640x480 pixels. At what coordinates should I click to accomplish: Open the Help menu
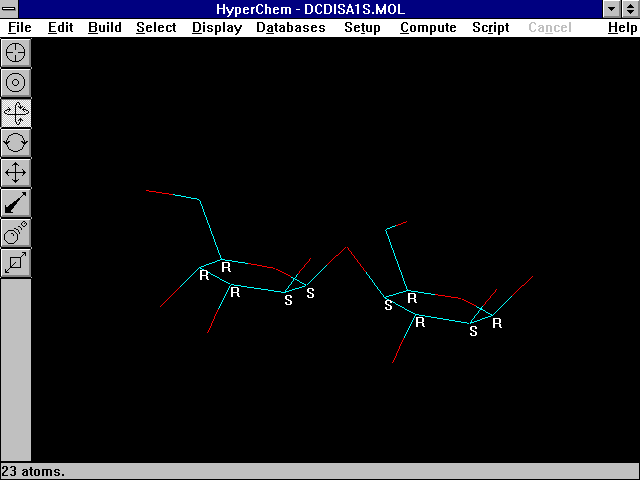(x=622, y=27)
